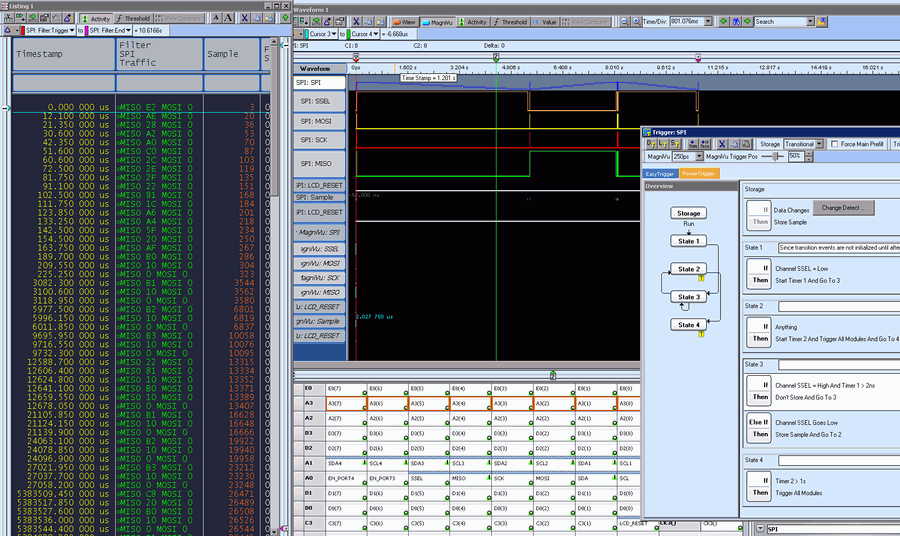The image size is (900, 536).
Task: Enable Force Main Prefill checkbox
Action: (x=835, y=144)
